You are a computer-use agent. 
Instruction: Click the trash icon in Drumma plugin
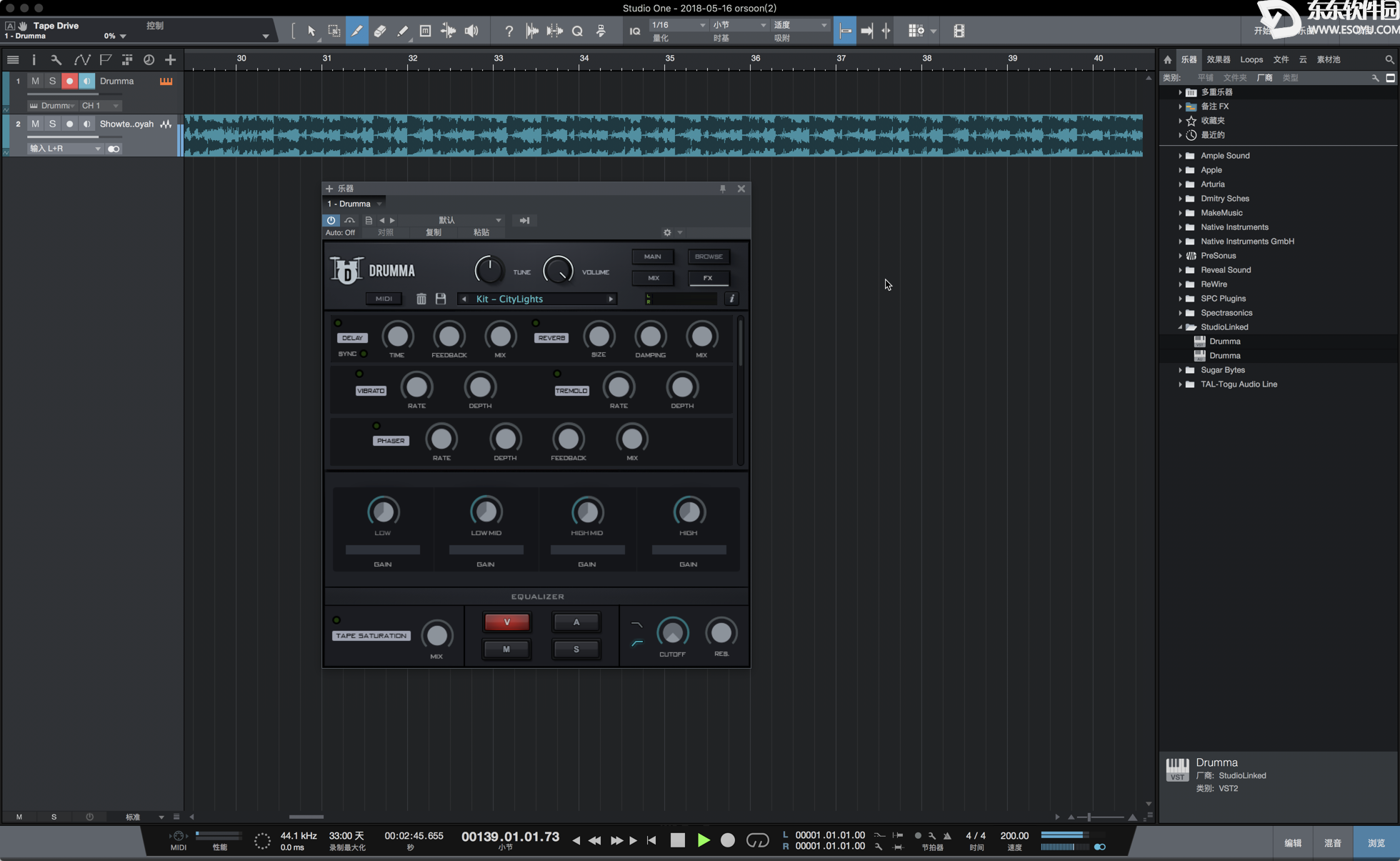[x=421, y=299]
